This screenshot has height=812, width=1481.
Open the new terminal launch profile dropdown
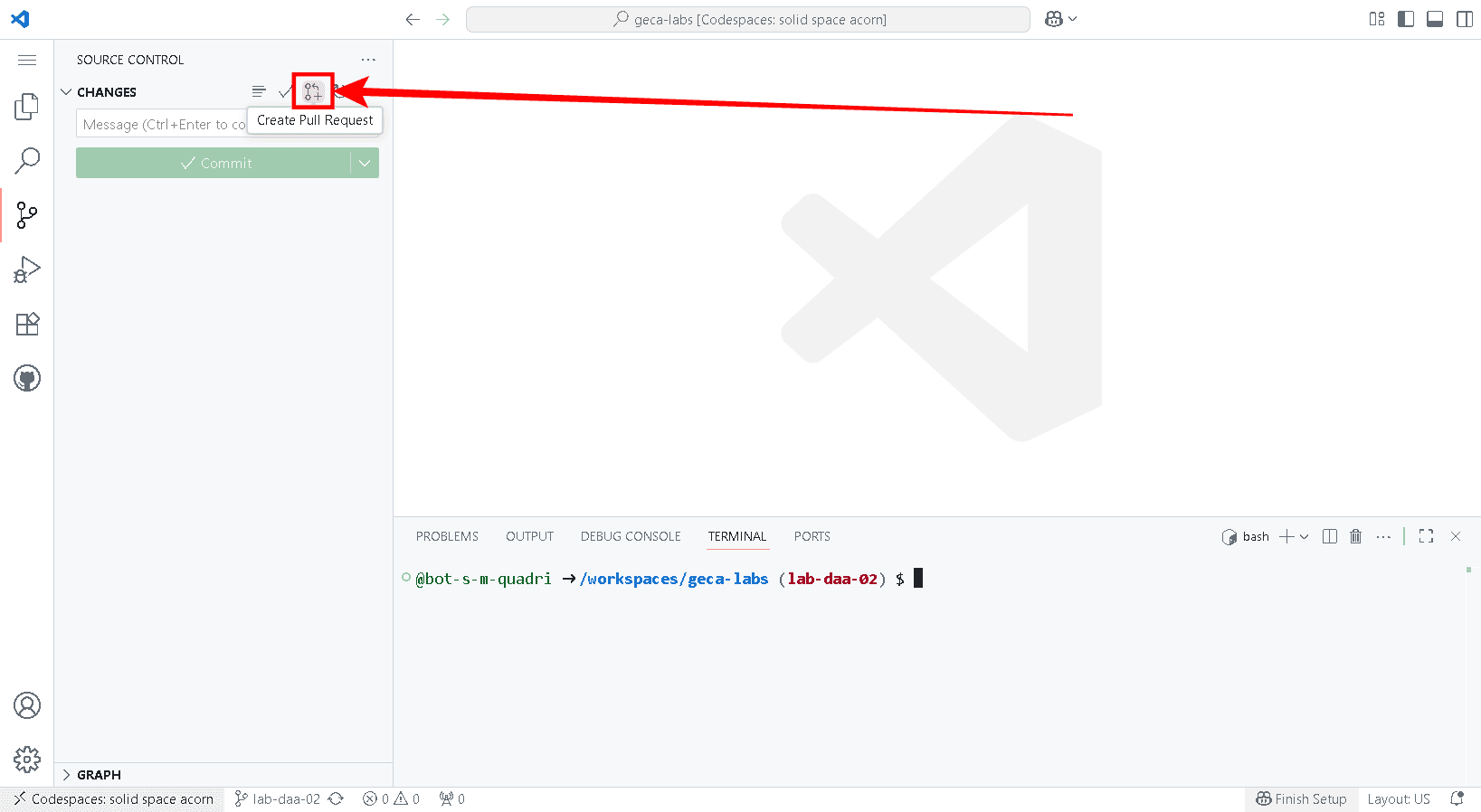1304,536
